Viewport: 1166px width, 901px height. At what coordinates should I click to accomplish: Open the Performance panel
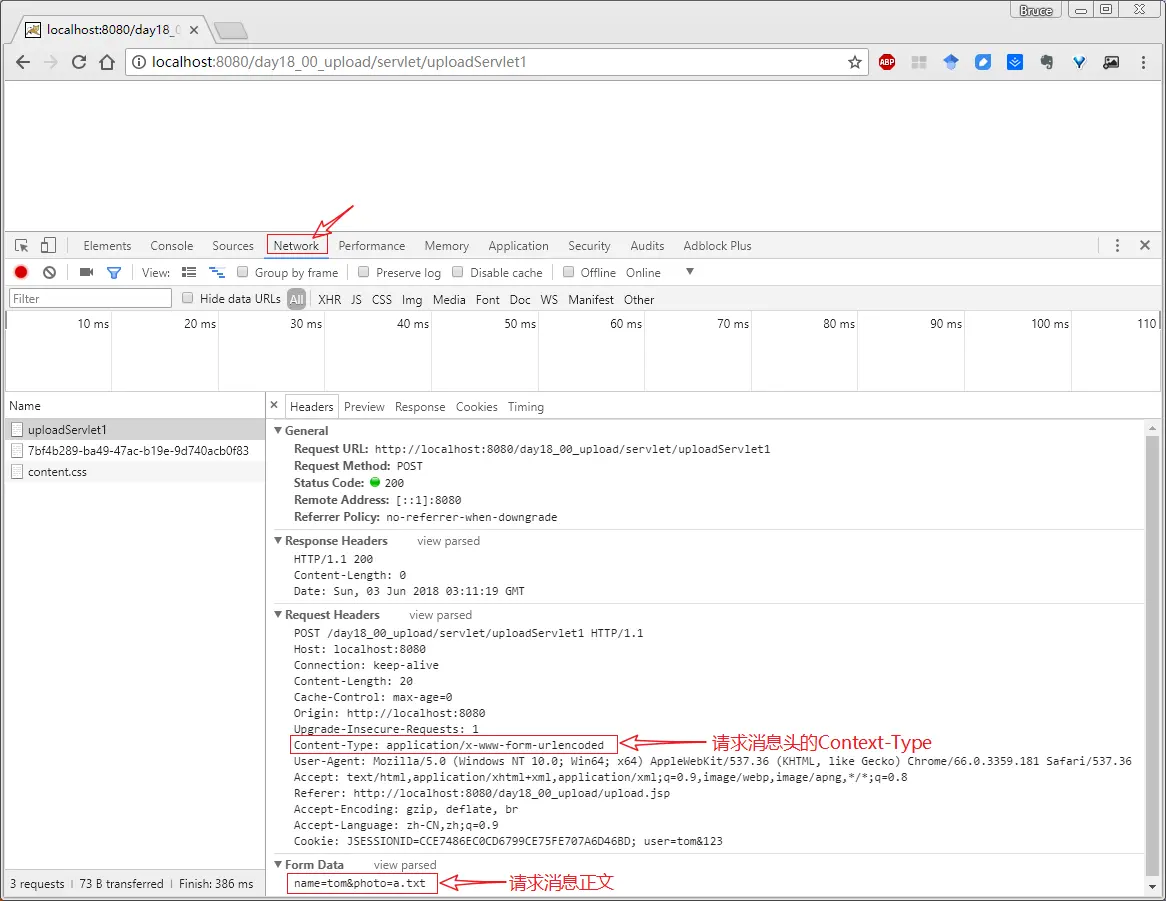coord(372,245)
